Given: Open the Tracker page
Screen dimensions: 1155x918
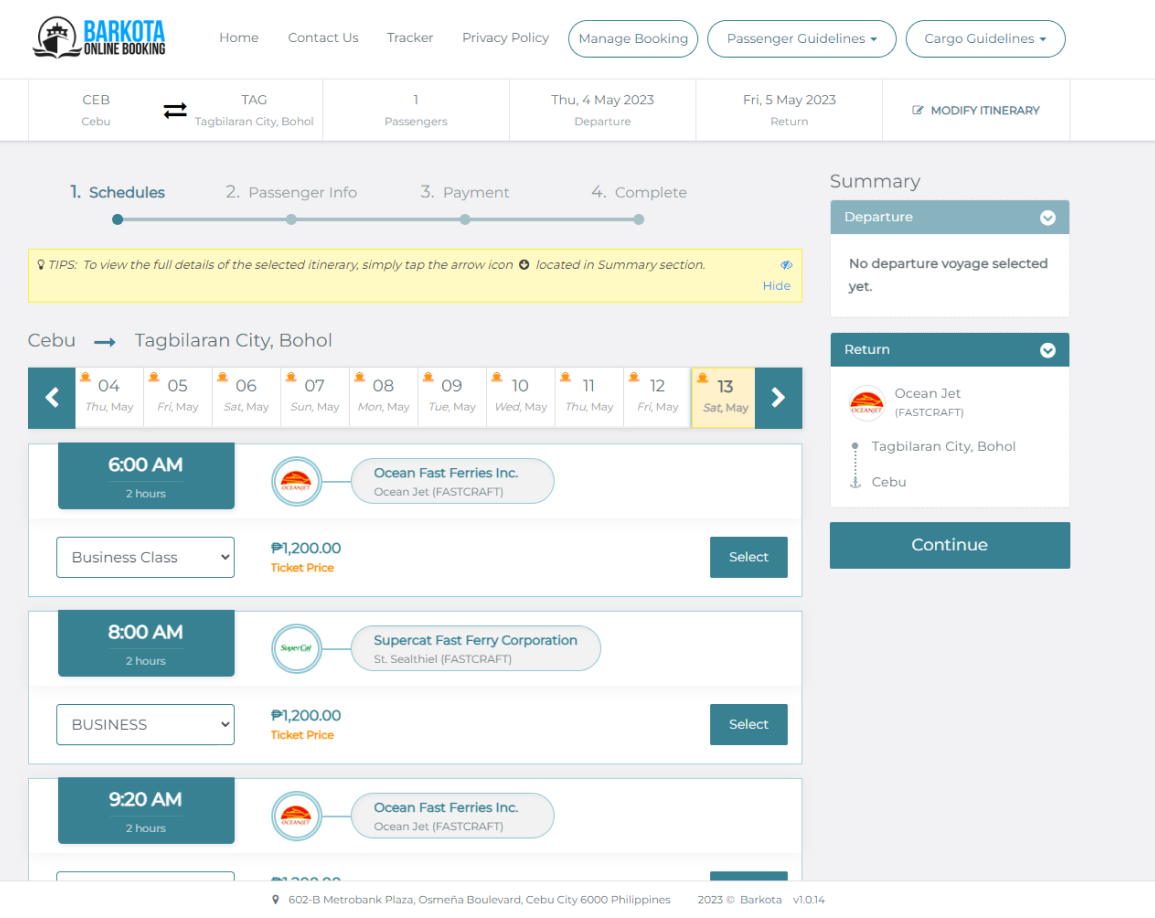Looking at the screenshot, I should tap(410, 38).
